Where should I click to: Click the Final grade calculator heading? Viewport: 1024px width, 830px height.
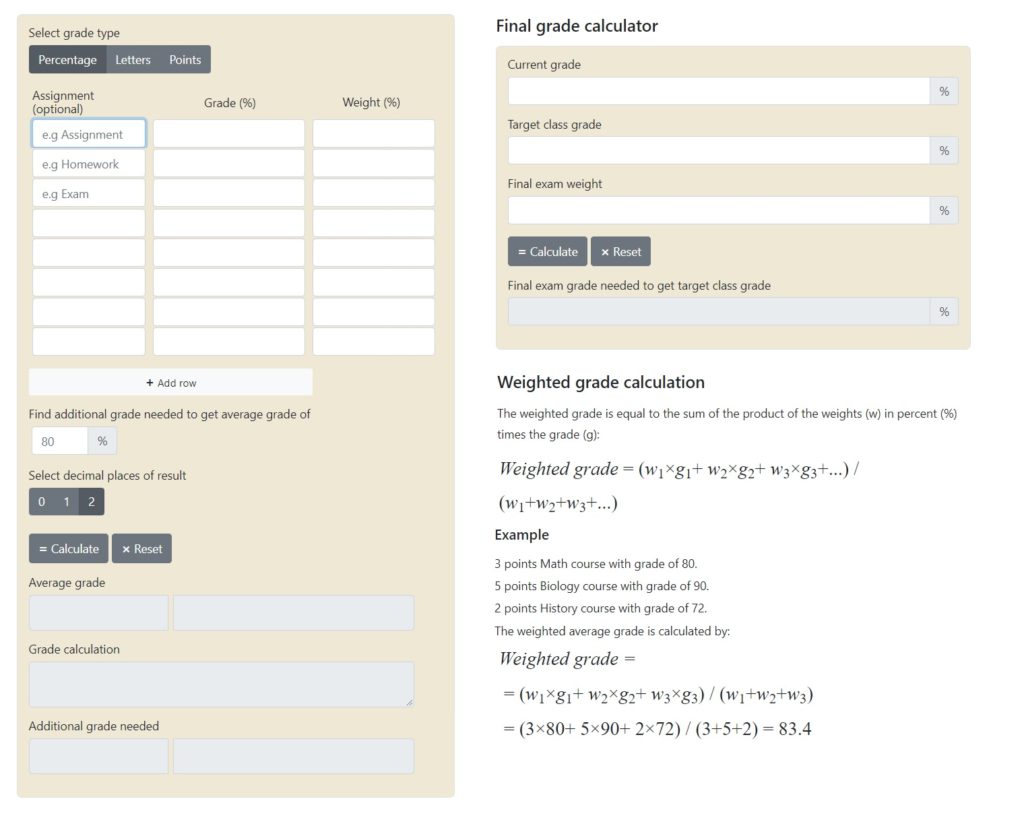click(x=576, y=26)
